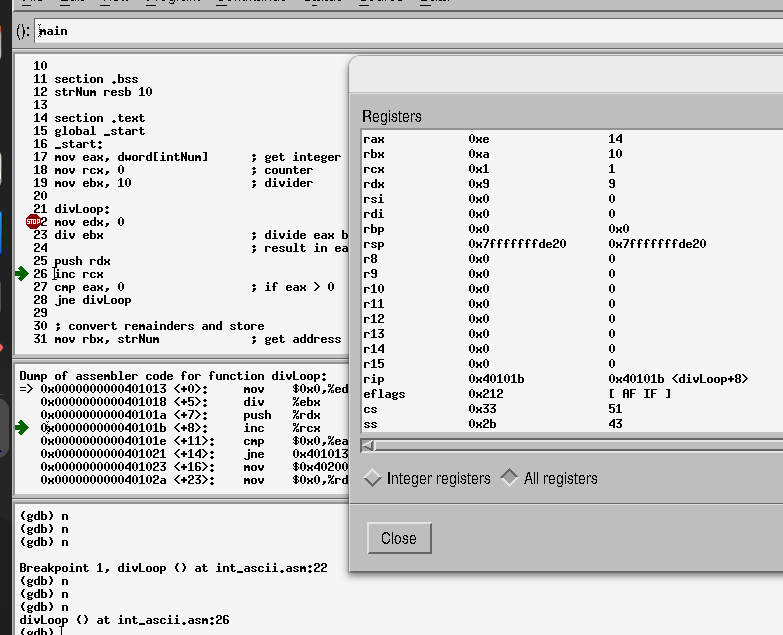Select the rsi register row

tap(572, 199)
